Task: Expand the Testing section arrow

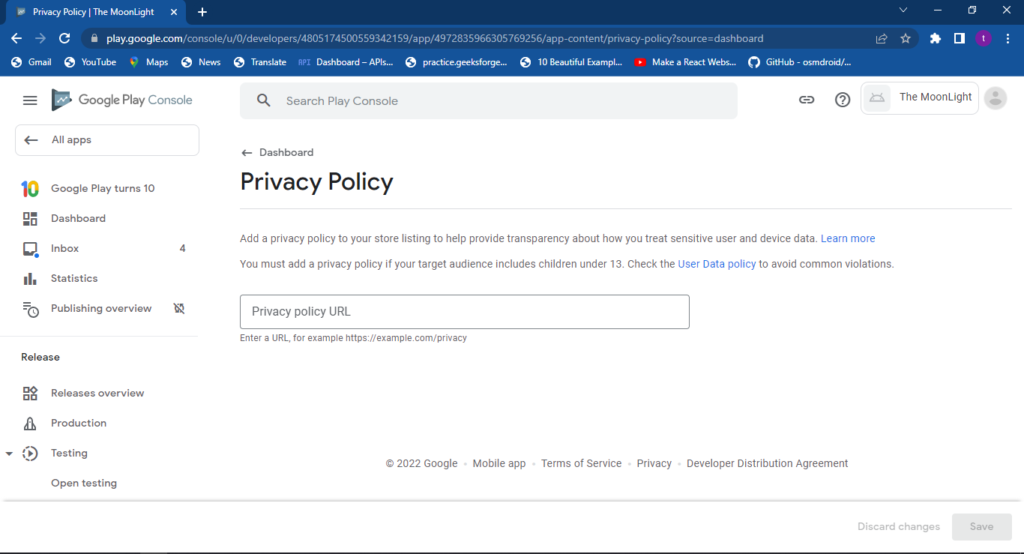Action: 9,453
